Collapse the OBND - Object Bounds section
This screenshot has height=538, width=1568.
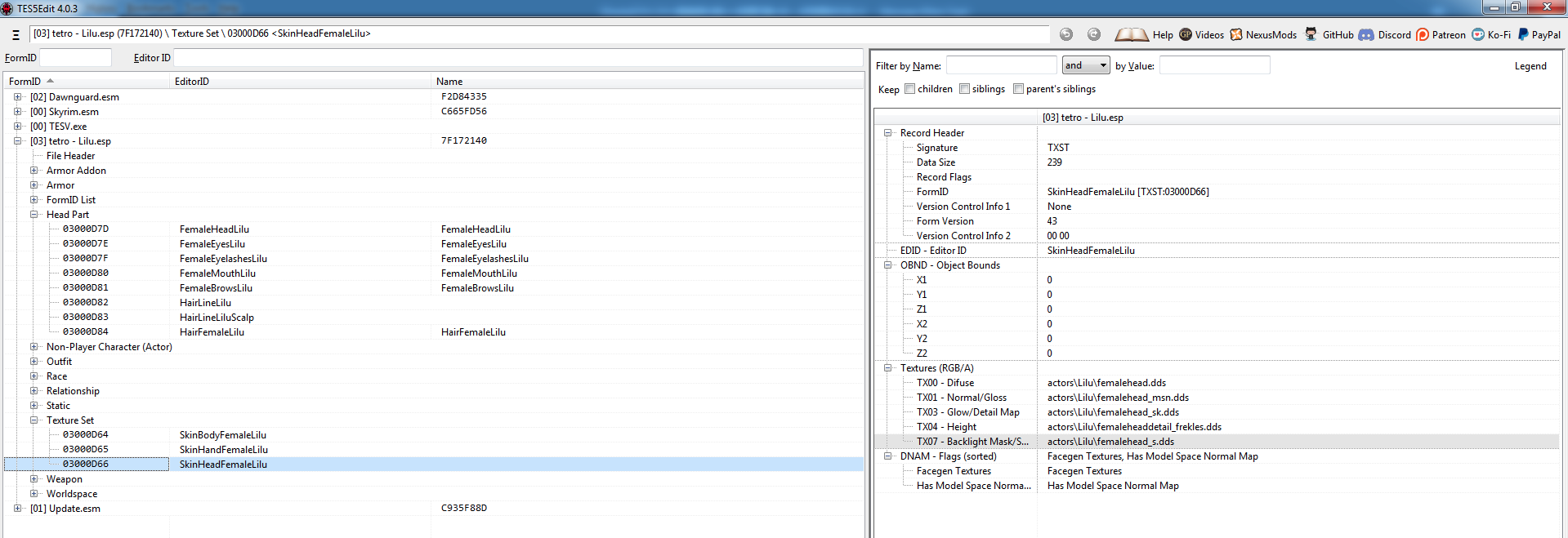[x=887, y=265]
